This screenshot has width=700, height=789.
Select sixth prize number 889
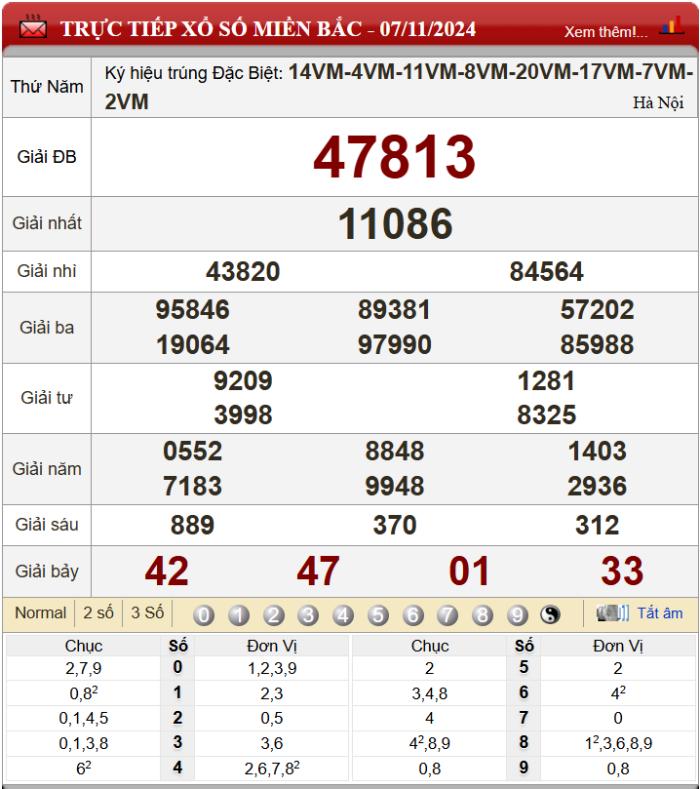pos(193,525)
